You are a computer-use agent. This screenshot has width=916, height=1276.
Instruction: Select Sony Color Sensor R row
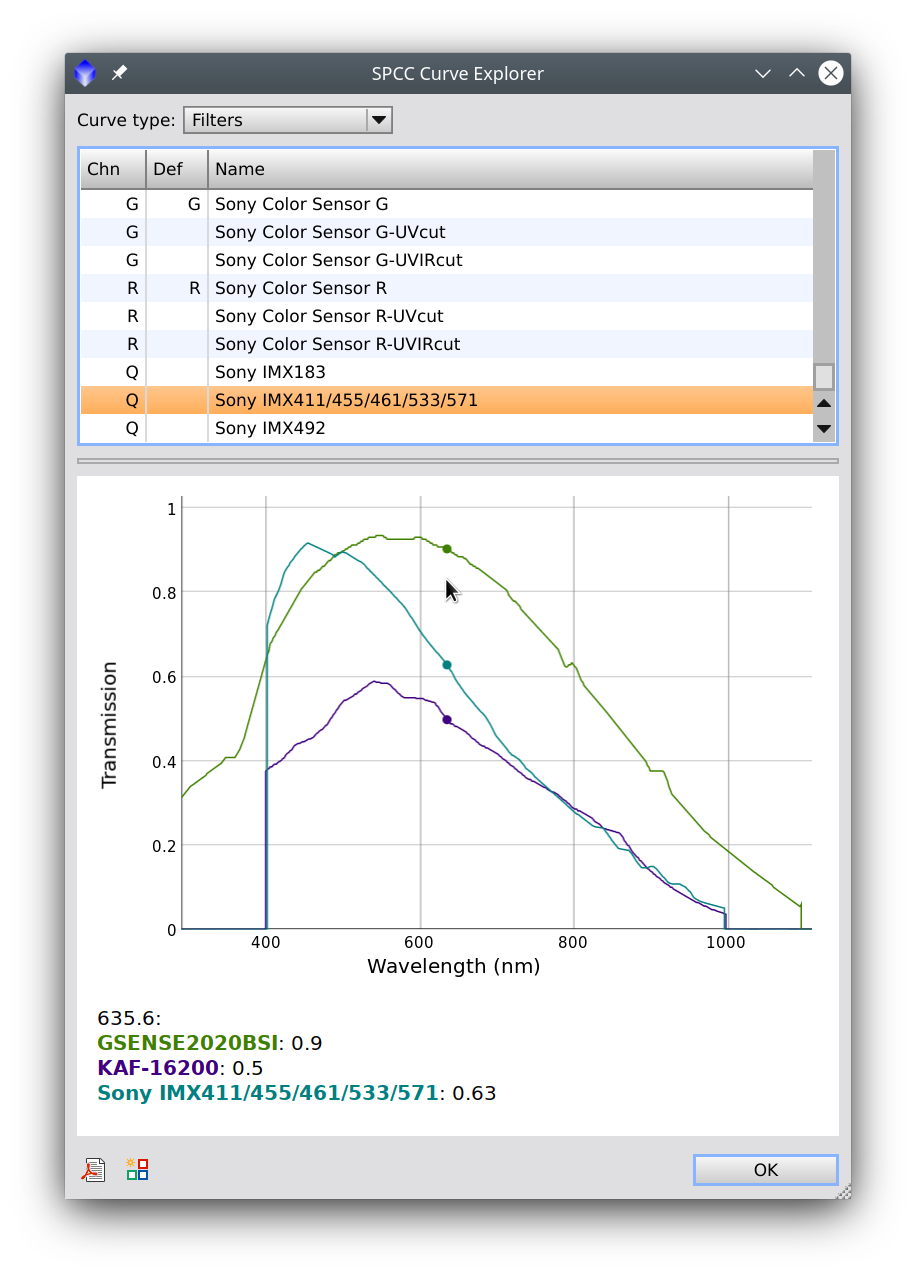[x=447, y=288]
